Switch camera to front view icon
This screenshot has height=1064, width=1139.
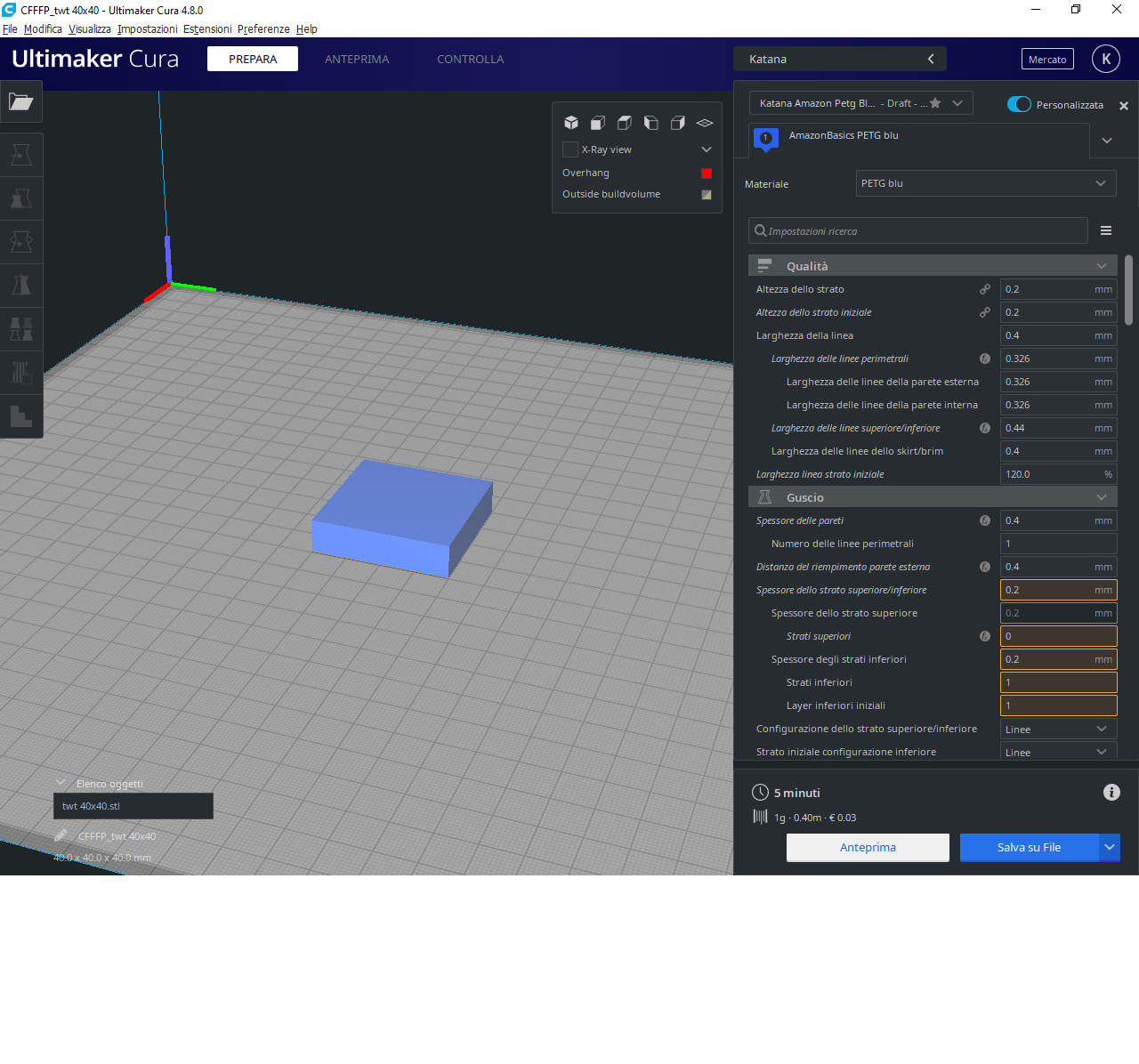tap(598, 123)
